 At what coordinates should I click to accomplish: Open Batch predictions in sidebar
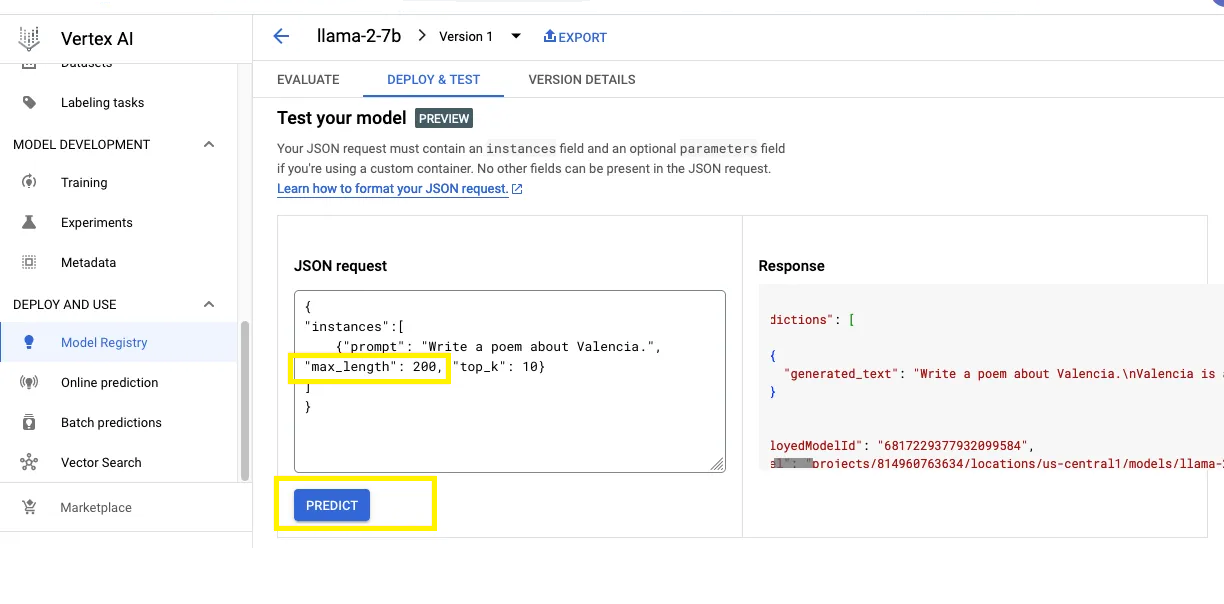coord(111,422)
